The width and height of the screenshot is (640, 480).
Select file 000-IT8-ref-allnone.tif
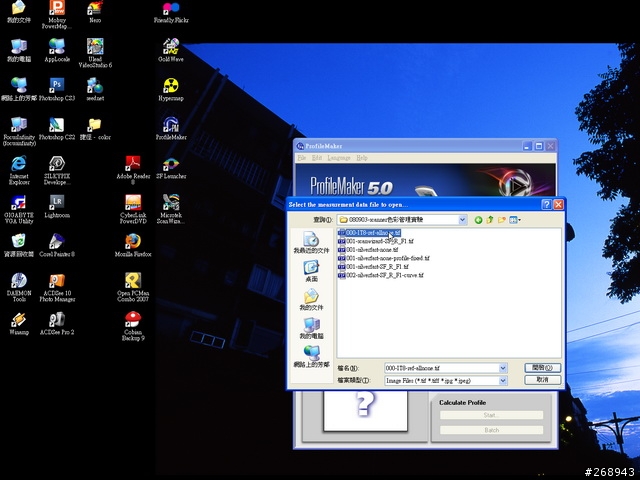point(369,233)
